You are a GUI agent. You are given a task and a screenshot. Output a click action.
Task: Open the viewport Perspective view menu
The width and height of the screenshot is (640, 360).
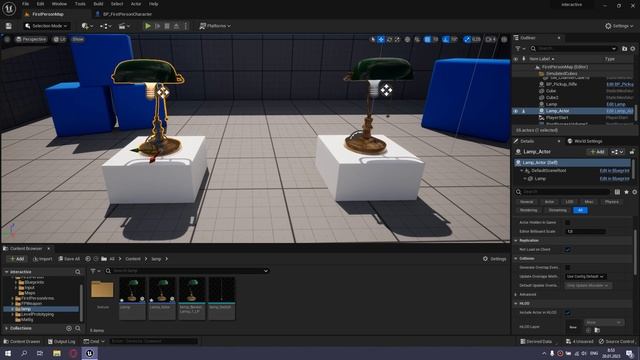pos(31,39)
